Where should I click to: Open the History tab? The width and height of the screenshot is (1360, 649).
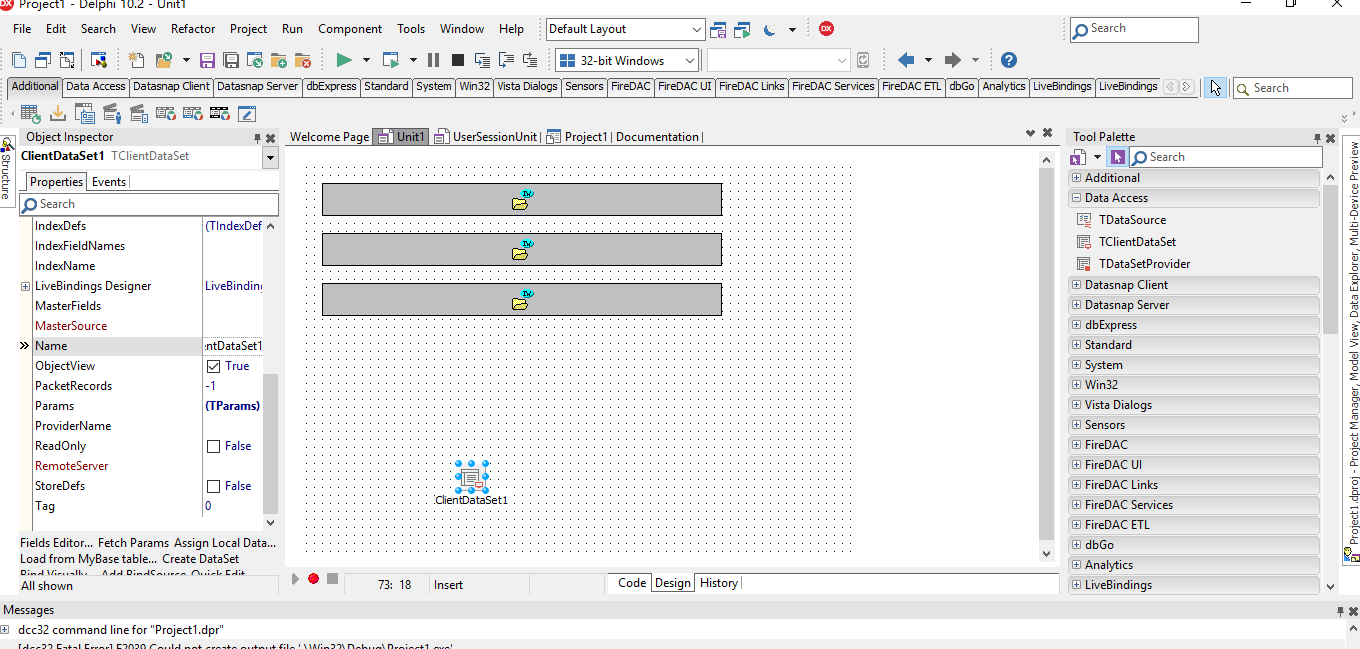[719, 583]
